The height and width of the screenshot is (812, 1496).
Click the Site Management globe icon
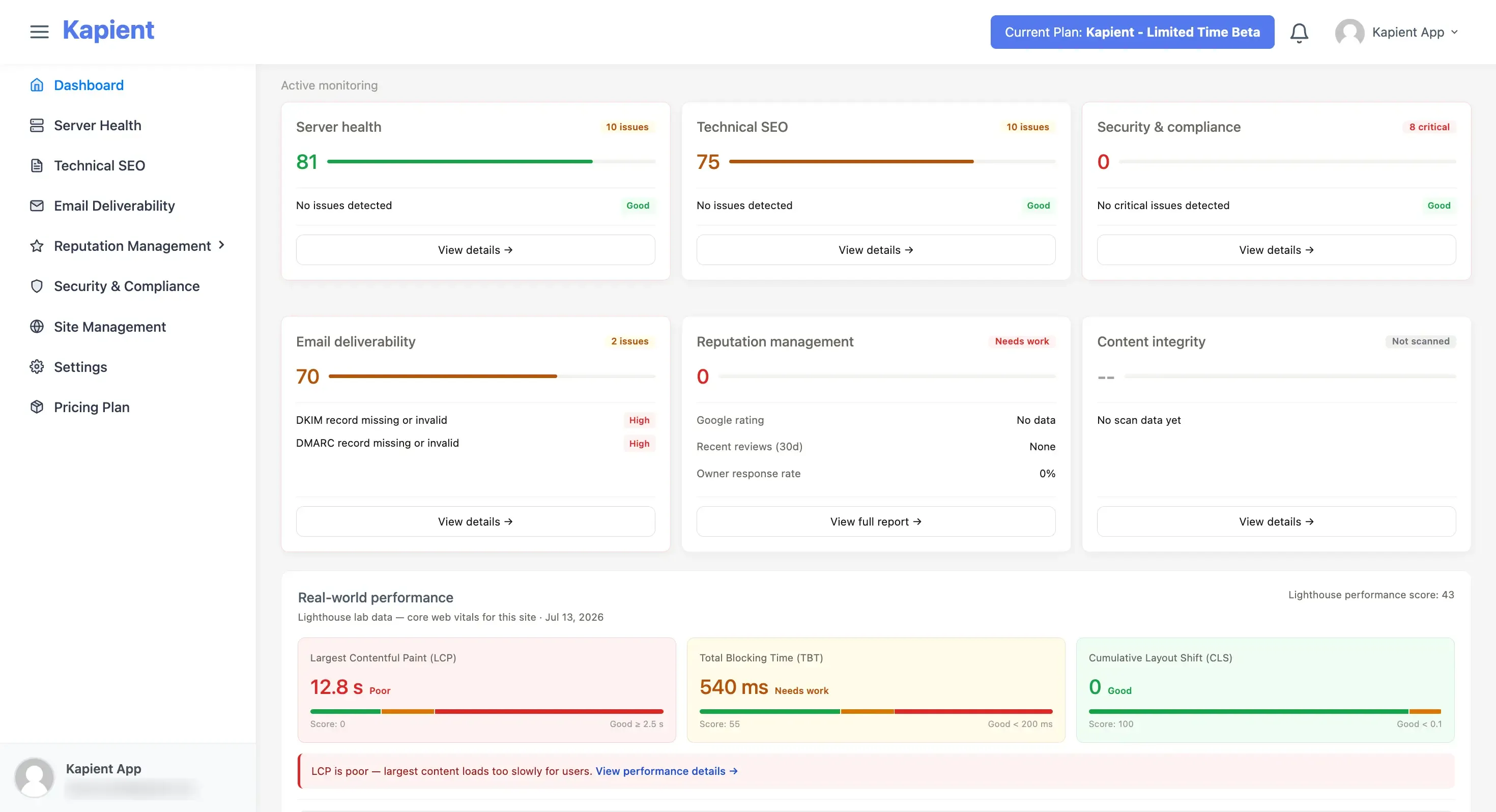tap(37, 327)
